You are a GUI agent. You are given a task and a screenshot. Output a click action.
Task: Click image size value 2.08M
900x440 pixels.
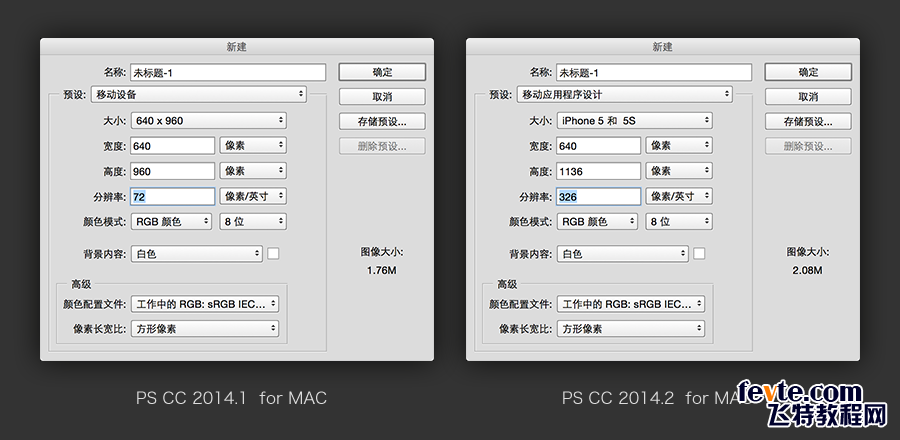pos(808,270)
